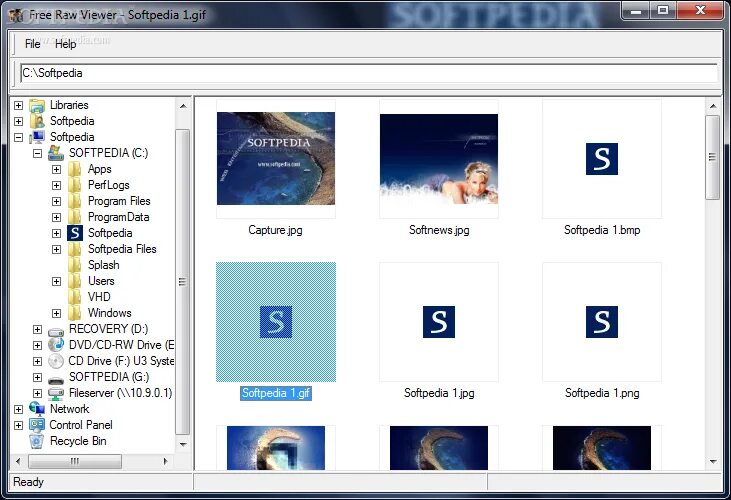731x500 pixels.
Task: Click the Control Panel icon
Action: pos(37,425)
